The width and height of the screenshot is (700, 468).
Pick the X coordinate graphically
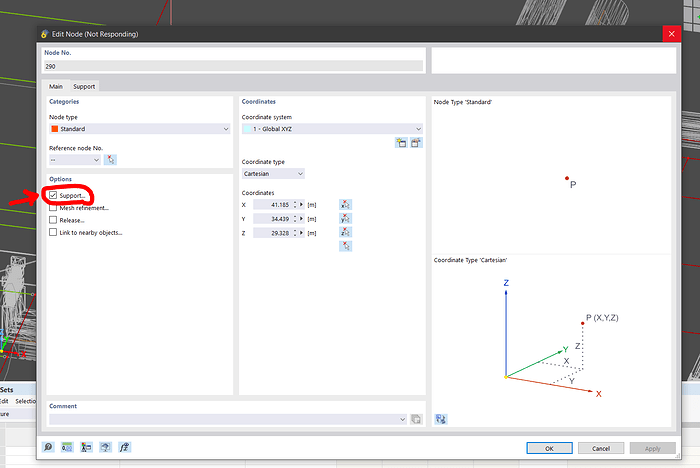pos(345,204)
